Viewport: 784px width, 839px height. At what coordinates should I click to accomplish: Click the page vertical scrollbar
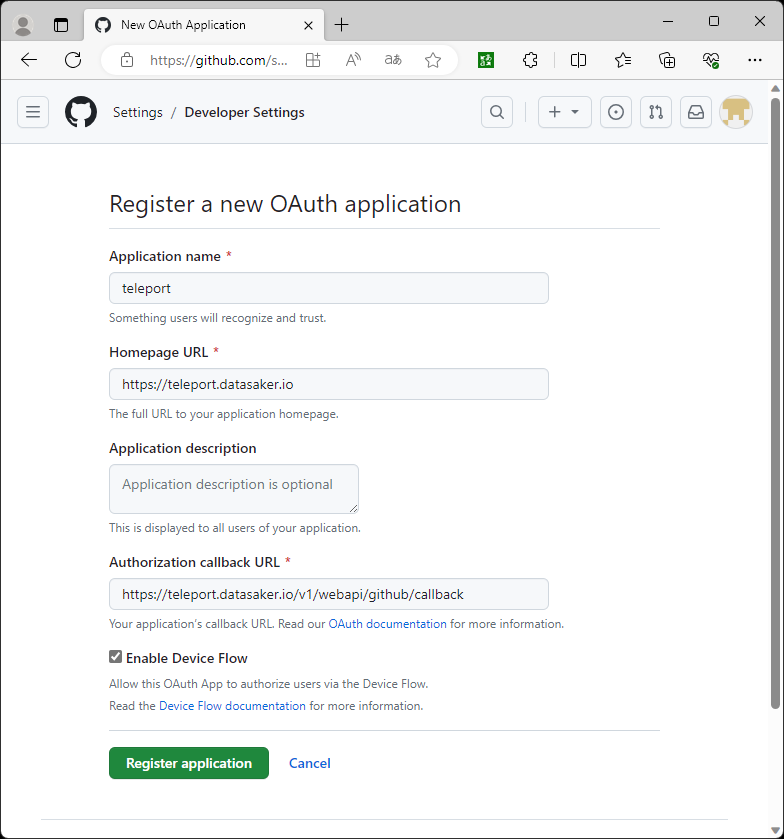point(775,400)
